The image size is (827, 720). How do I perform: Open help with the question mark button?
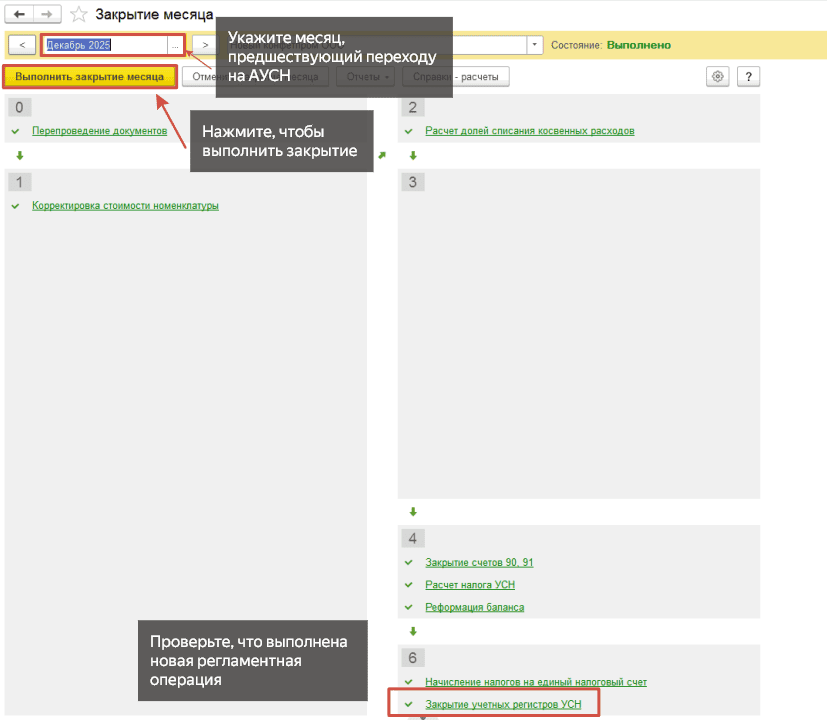pos(748,76)
